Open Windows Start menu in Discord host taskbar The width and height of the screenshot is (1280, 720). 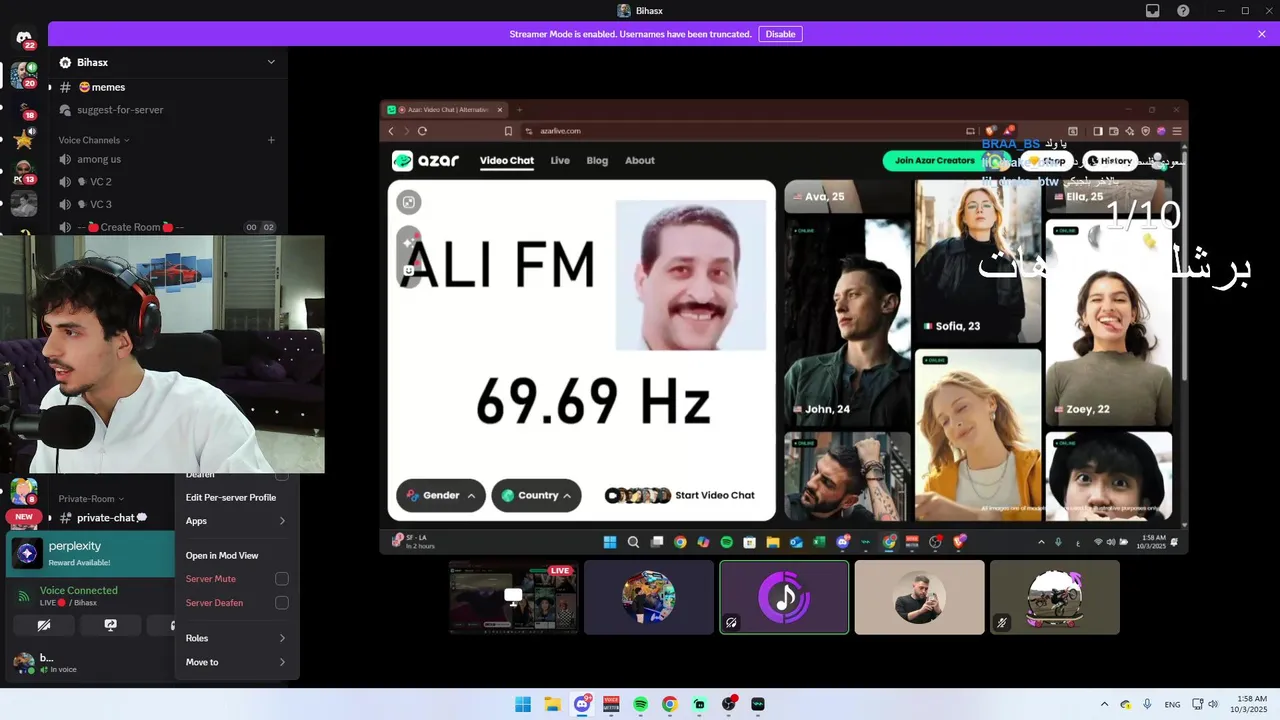point(522,704)
